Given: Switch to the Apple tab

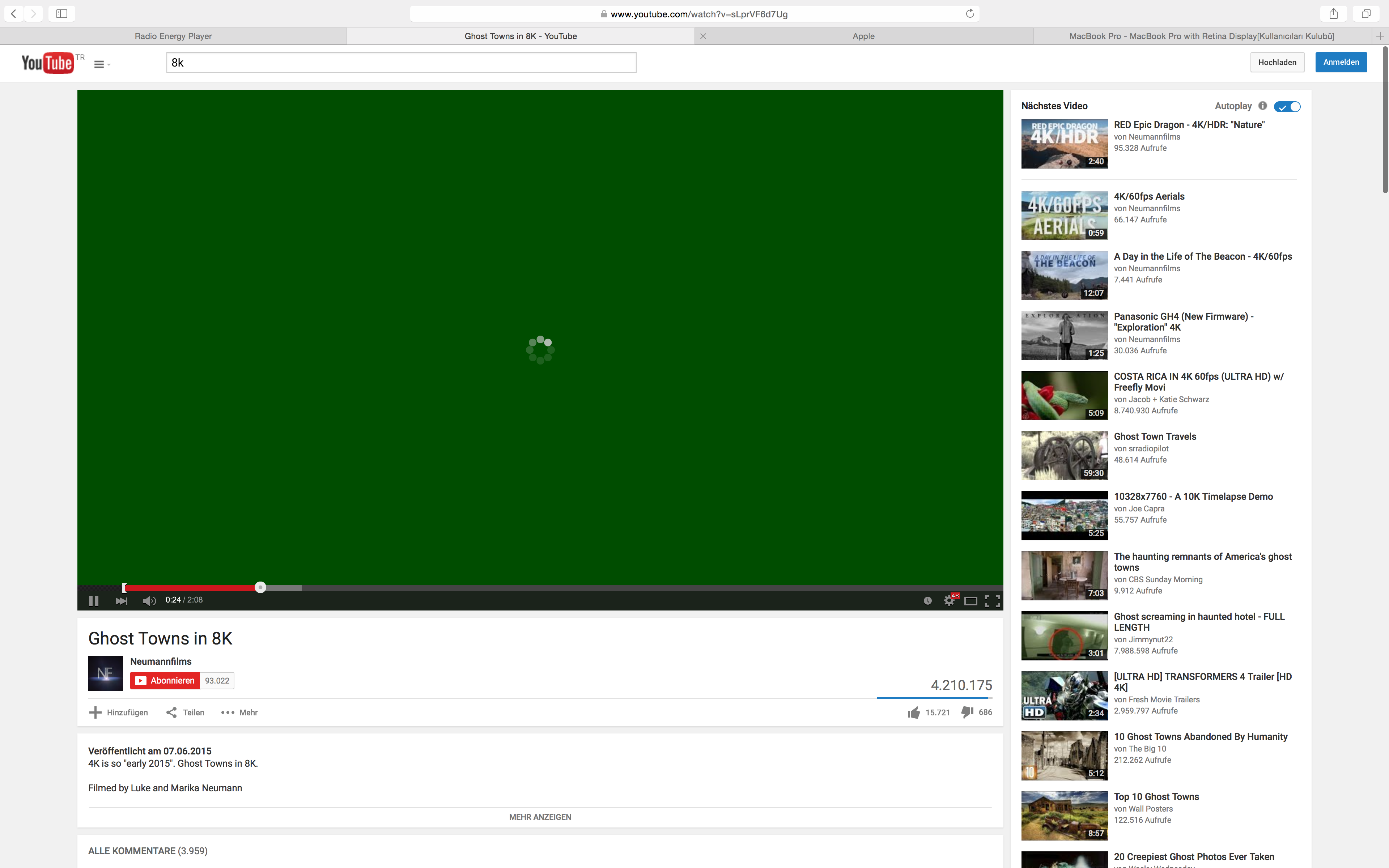Looking at the screenshot, I should tap(863, 36).
